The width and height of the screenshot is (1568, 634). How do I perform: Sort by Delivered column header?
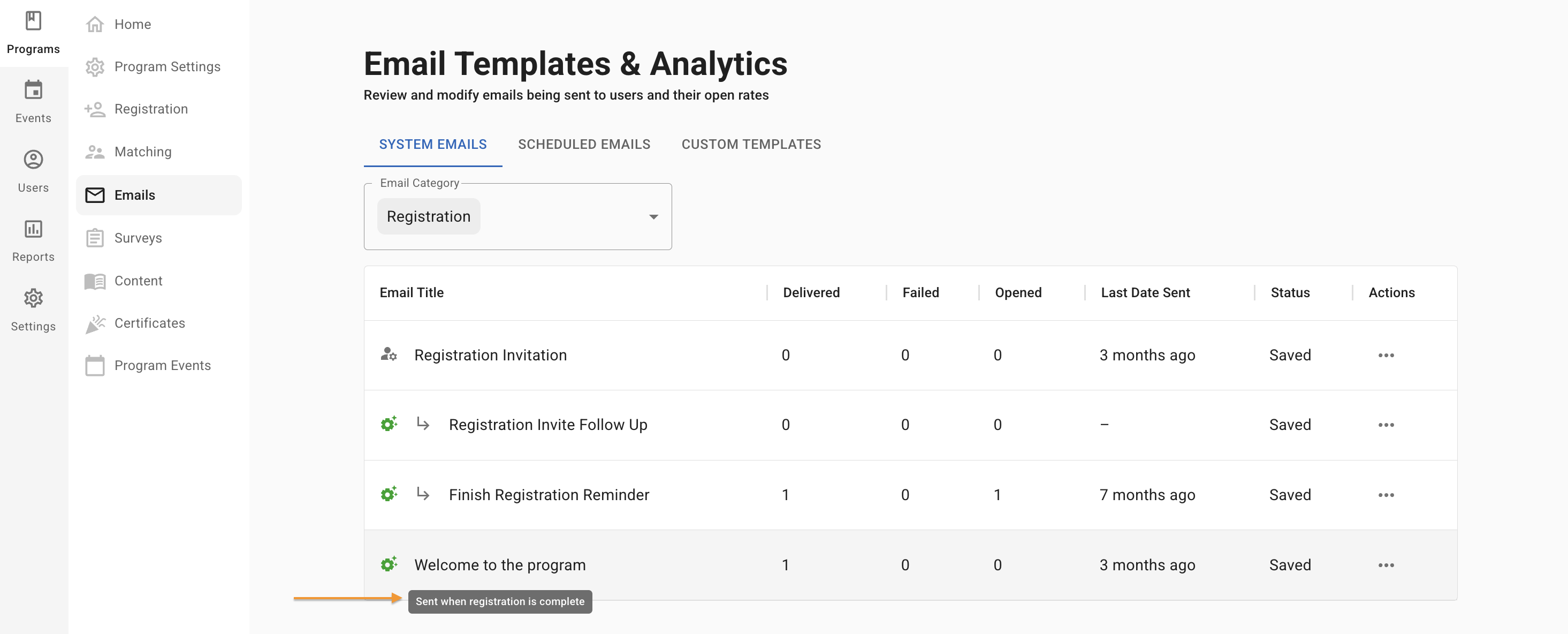pyautogui.click(x=811, y=292)
